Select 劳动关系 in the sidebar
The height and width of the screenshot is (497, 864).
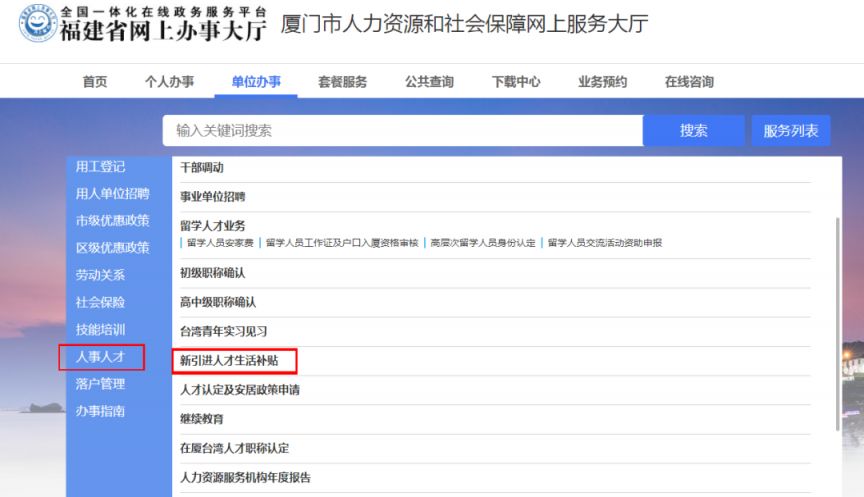click(100, 275)
